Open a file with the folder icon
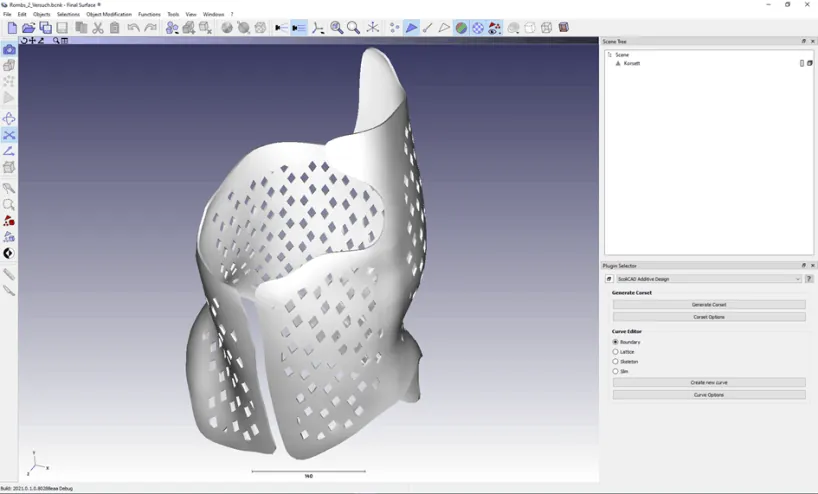Screen dimensions: 818x494 pyautogui.click(x=29, y=28)
